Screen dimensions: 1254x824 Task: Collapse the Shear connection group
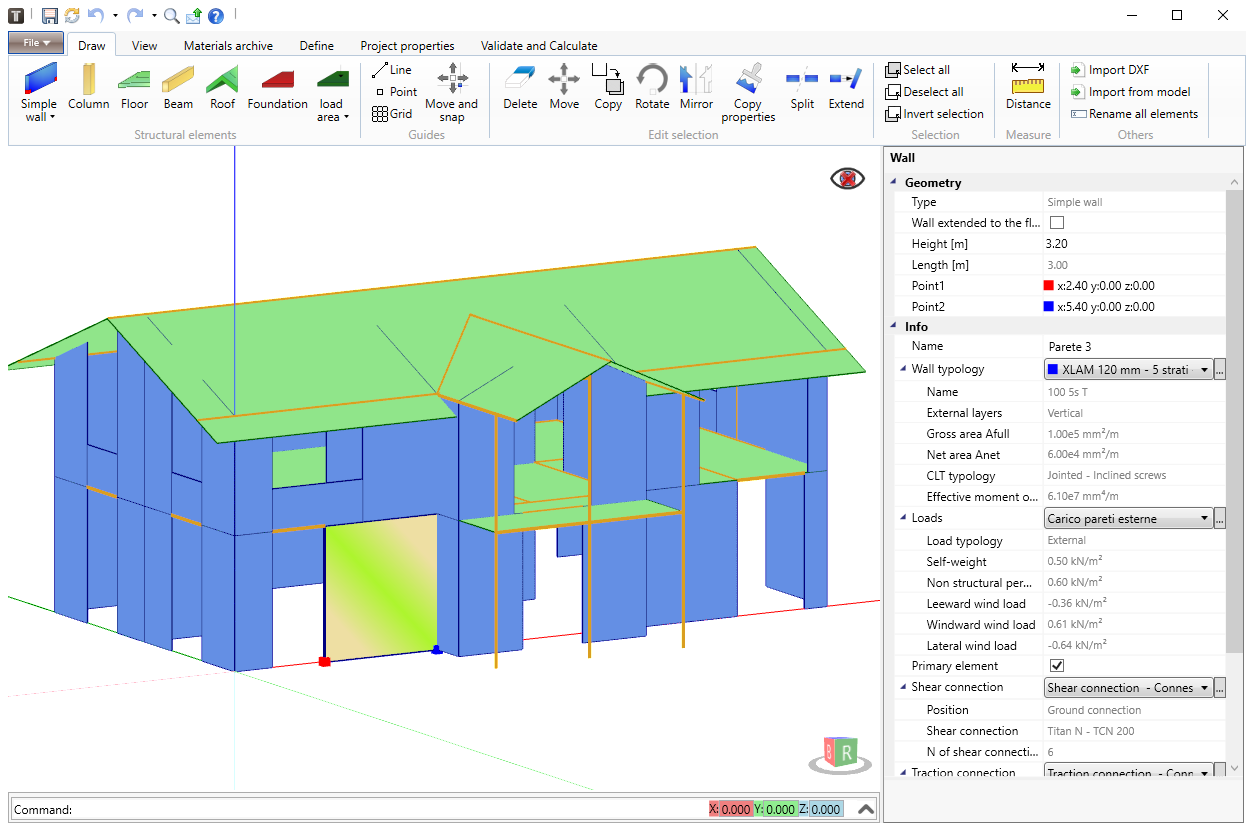(903, 687)
